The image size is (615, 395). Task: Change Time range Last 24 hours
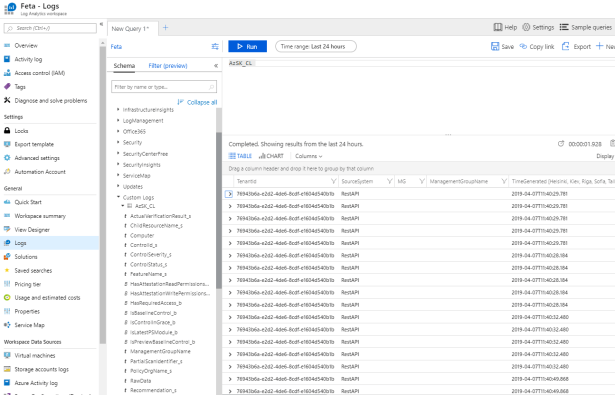point(316,47)
